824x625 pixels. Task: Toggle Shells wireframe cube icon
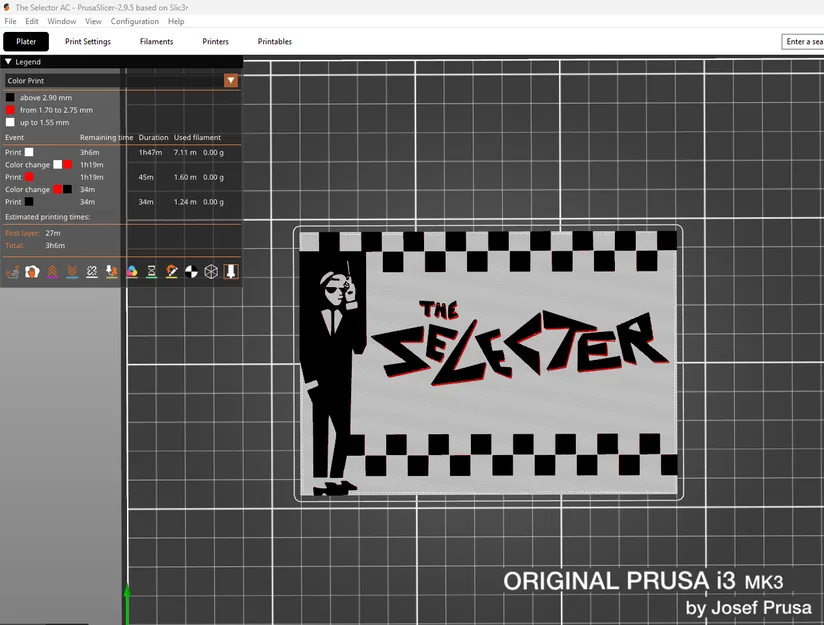(x=211, y=272)
